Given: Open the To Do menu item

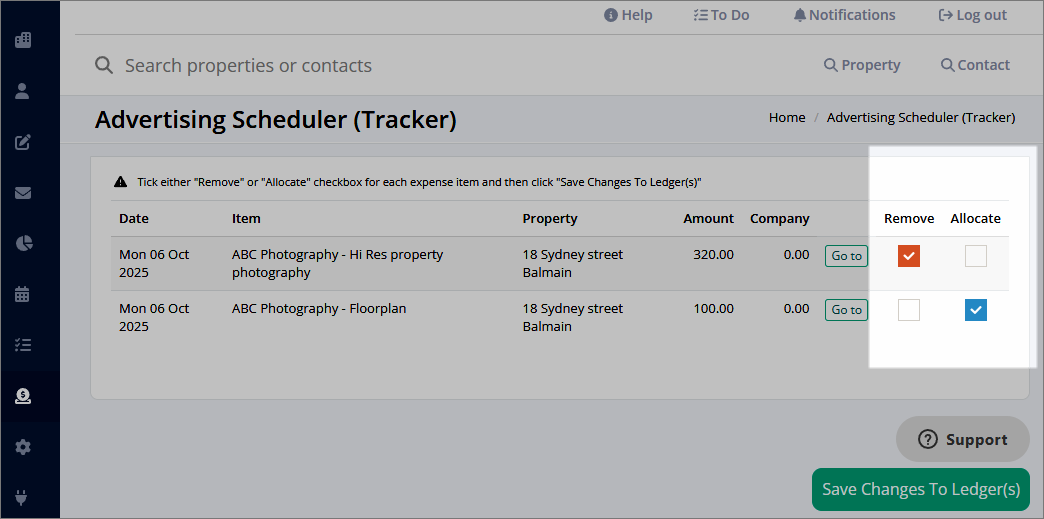Looking at the screenshot, I should pyautogui.click(x=722, y=15).
